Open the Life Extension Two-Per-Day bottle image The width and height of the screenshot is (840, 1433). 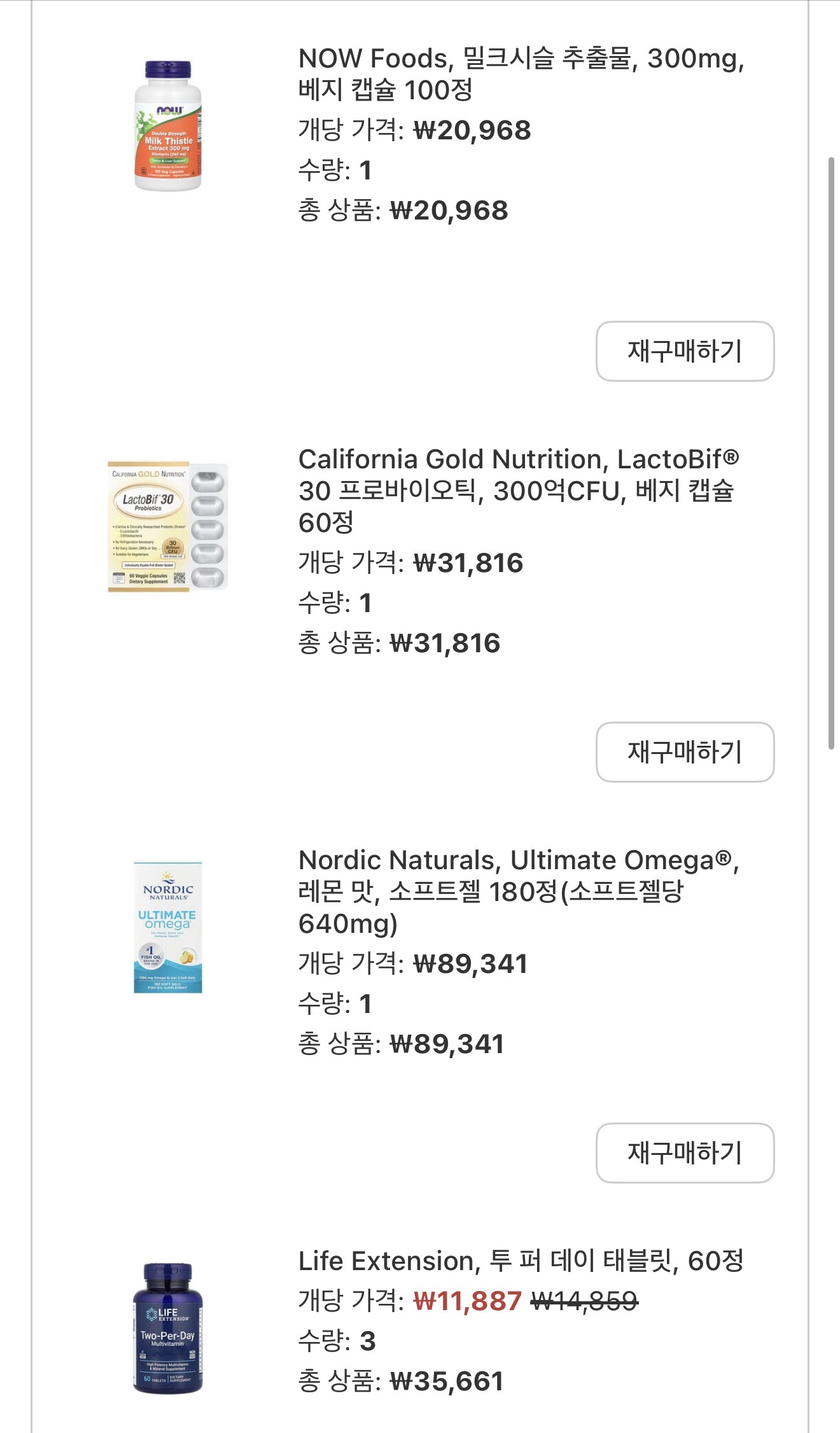tap(168, 1328)
